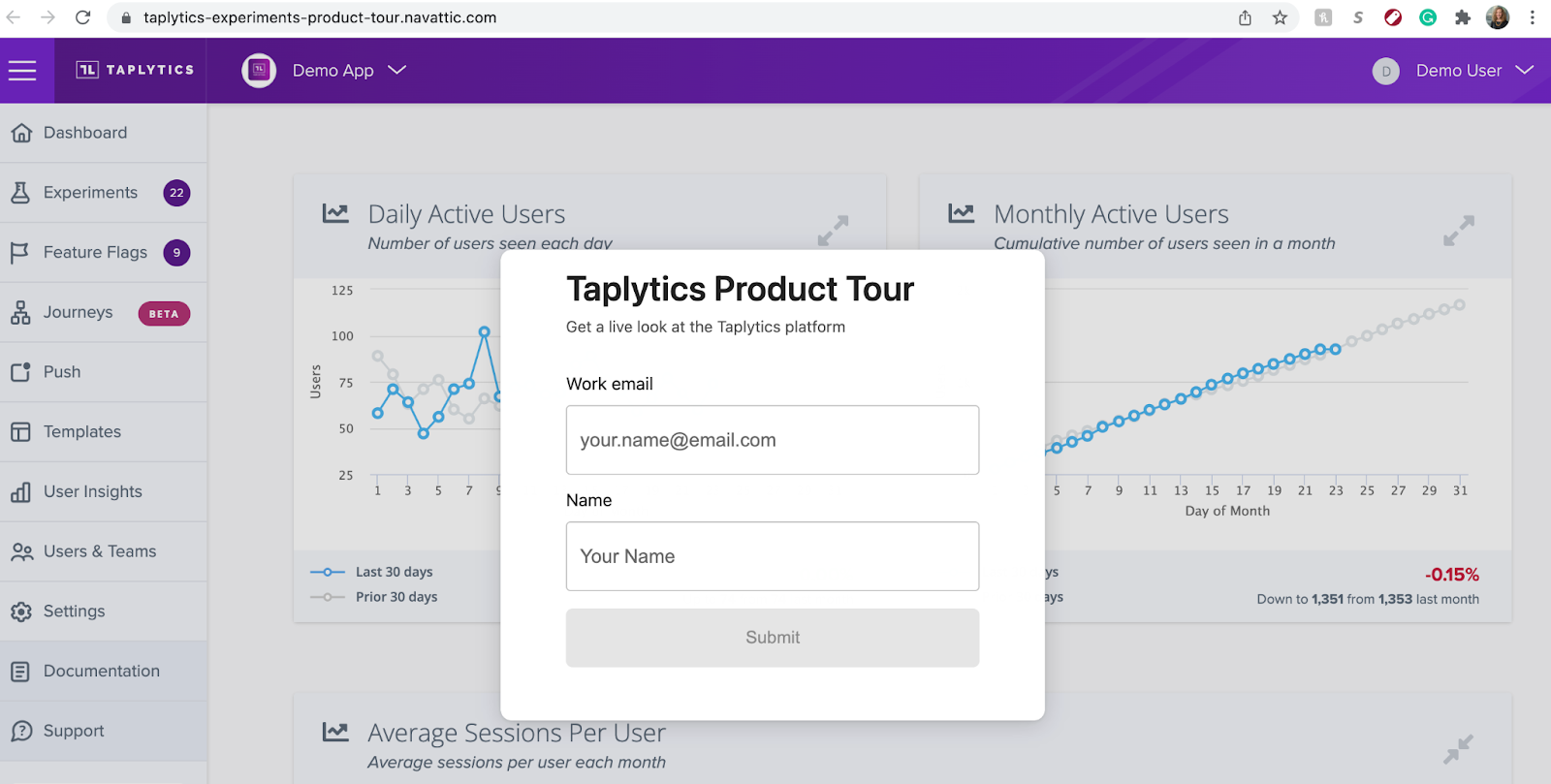1551x784 pixels.
Task: Click the Experiments flask icon
Action: [x=20, y=193]
